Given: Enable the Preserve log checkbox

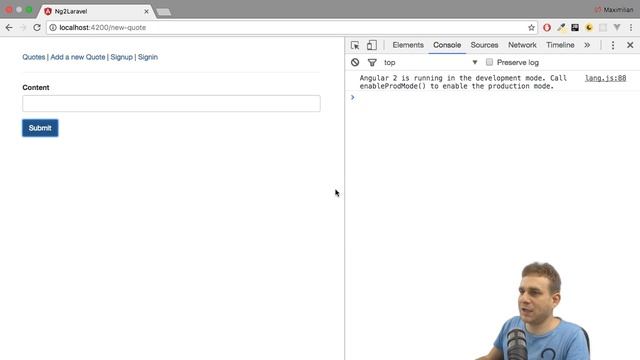Looking at the screenshot, I should (489, 62).
